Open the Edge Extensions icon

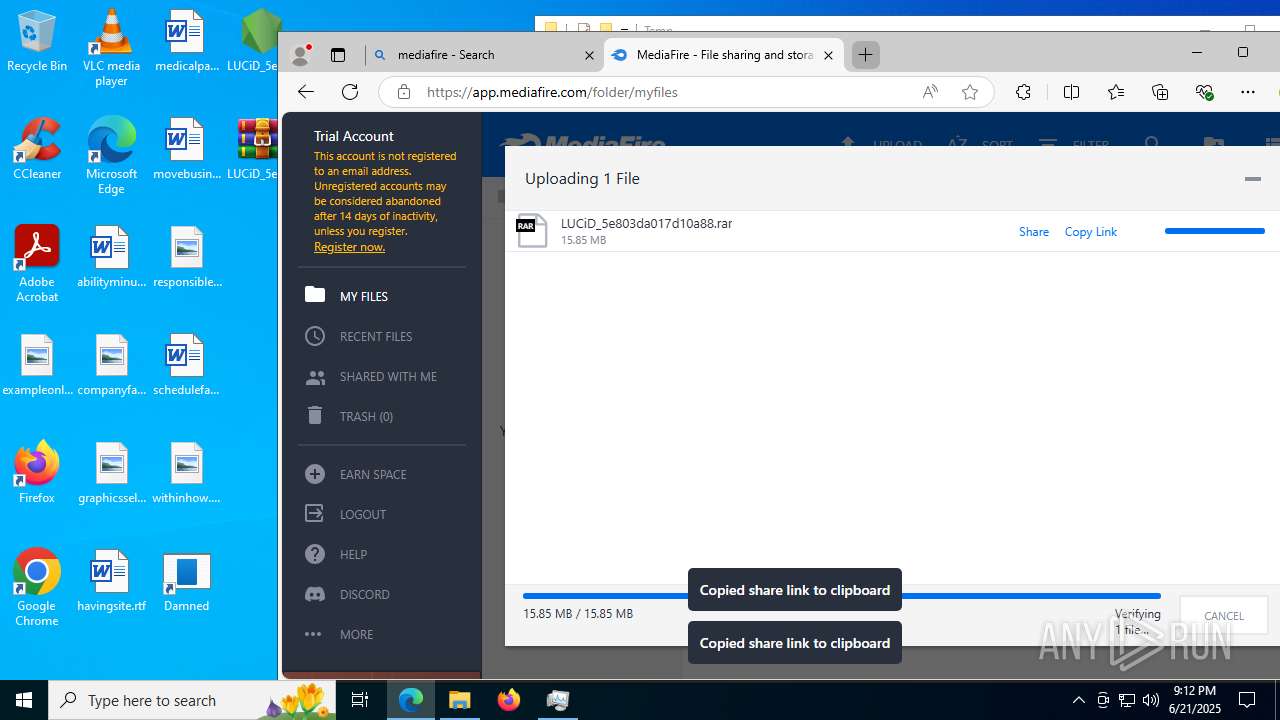[1023, 92]
